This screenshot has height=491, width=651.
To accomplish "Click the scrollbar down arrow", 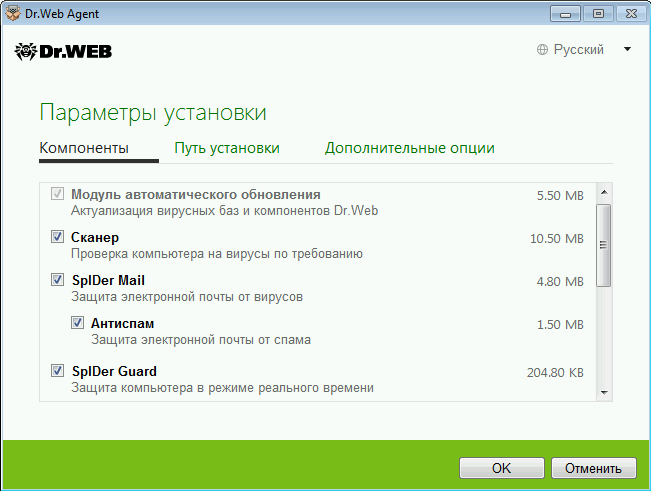I will coord(604,392).
